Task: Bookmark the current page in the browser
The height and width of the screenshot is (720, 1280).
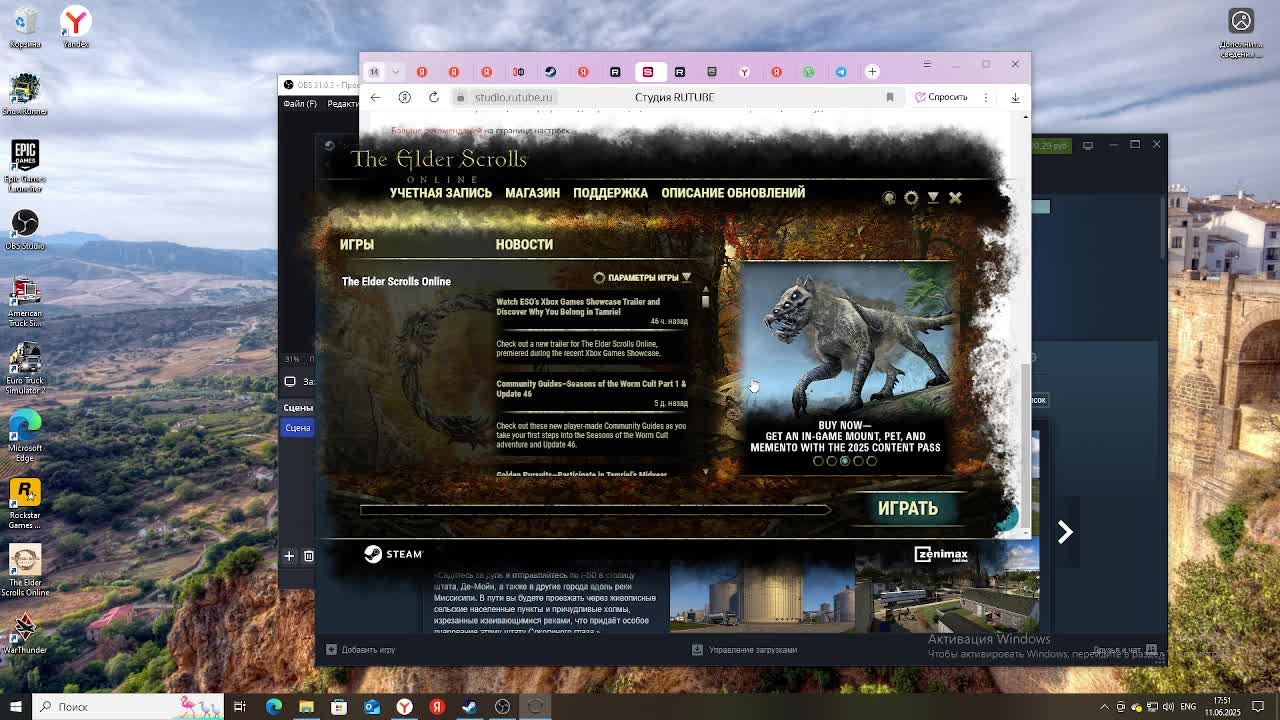Action: tap(890, 97)
